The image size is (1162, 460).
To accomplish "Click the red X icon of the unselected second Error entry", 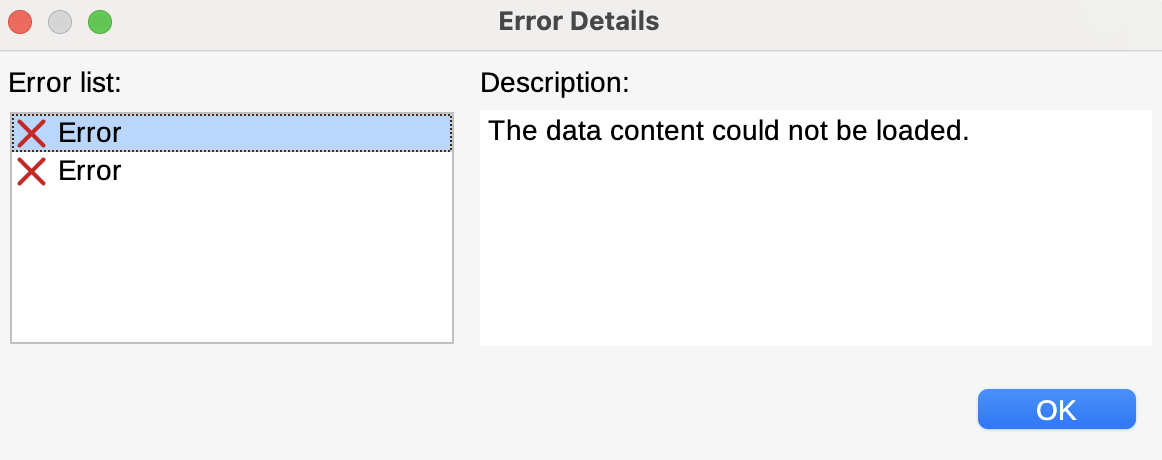I will click(x=31, y=171).
